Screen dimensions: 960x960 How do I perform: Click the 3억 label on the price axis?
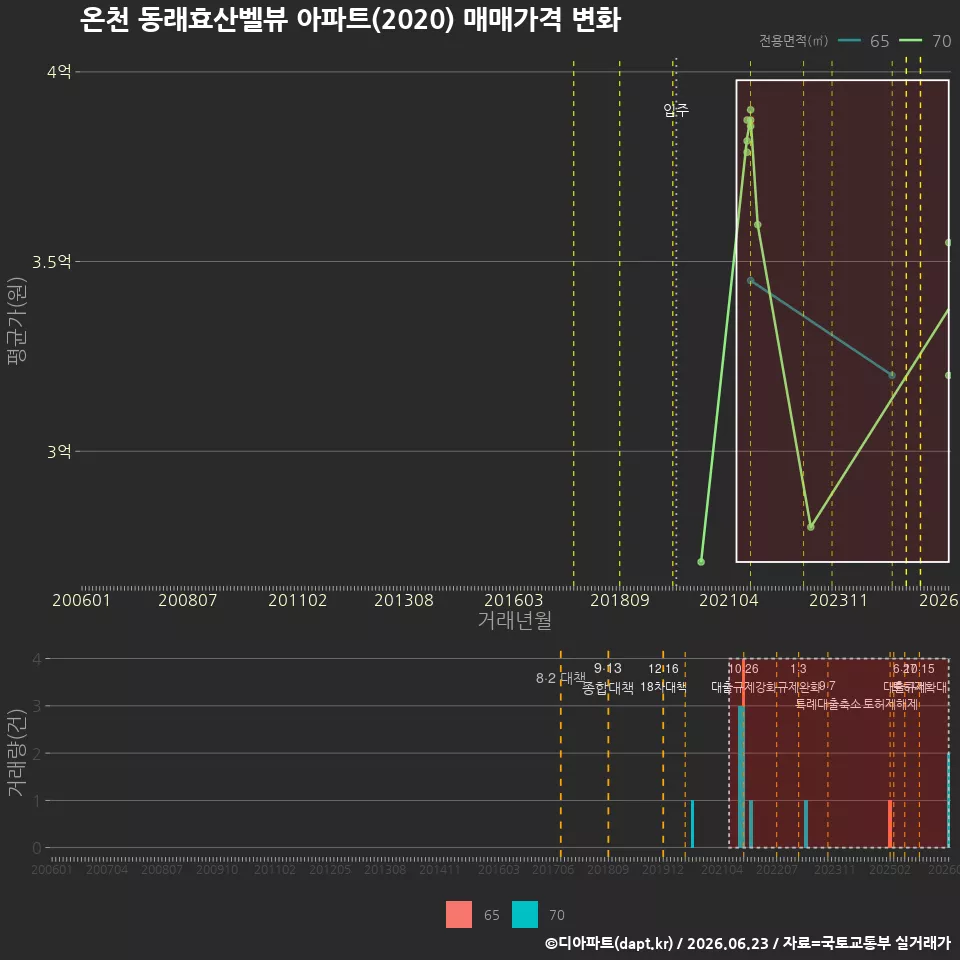pos(59,451)
